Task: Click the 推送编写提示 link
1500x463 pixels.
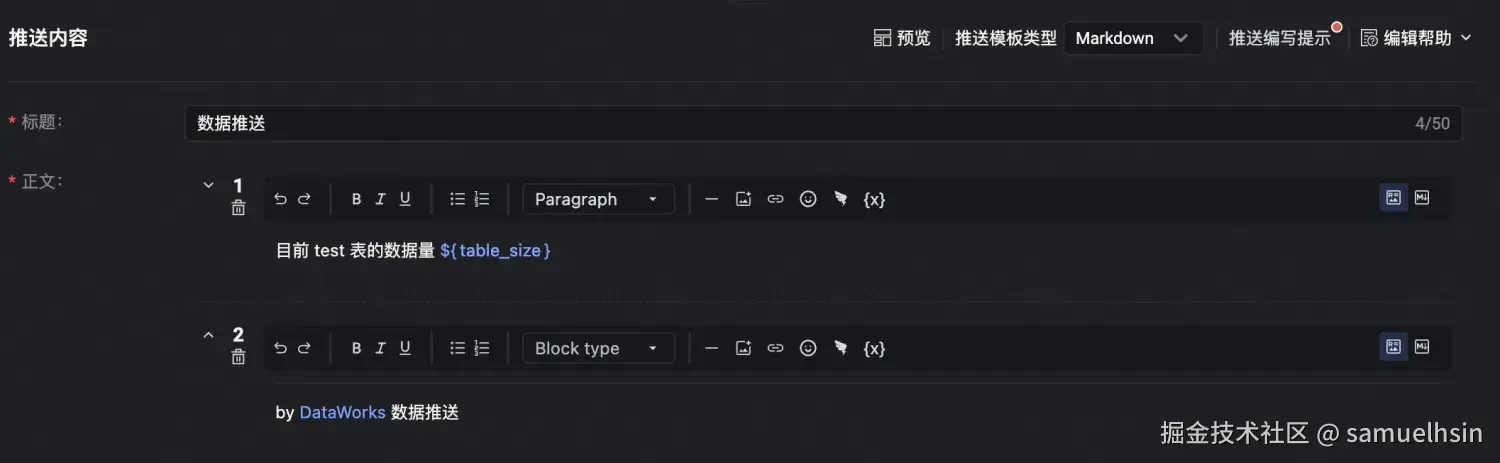Action: 1280,38
